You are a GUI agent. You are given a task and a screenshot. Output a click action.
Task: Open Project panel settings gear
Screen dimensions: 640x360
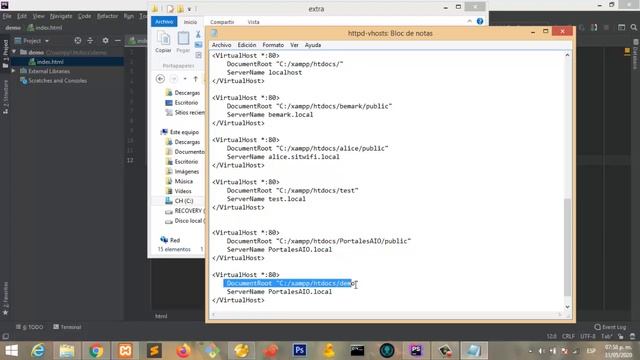105,40
